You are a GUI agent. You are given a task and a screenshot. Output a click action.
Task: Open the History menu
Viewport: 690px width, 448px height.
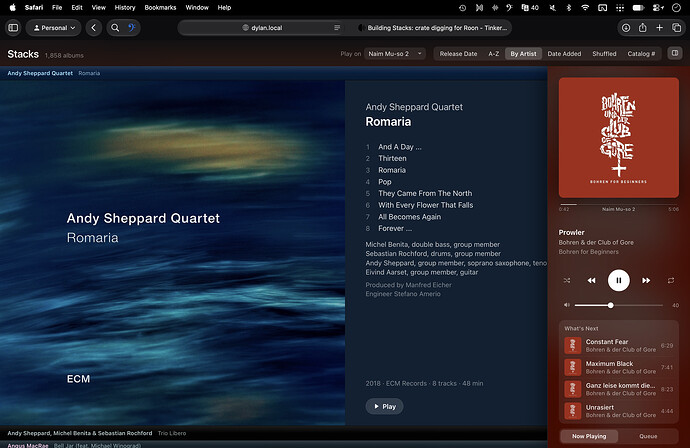click(x=125, y=7)
